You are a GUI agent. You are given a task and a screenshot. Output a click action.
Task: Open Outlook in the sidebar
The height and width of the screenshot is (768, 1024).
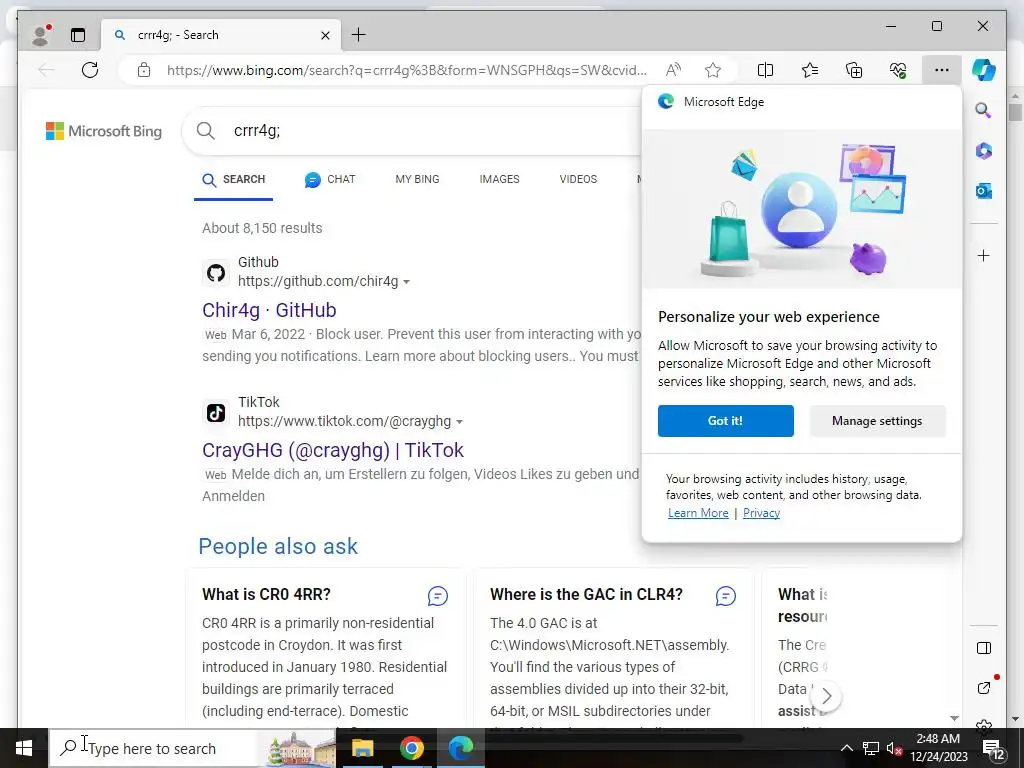coord(984,191)
